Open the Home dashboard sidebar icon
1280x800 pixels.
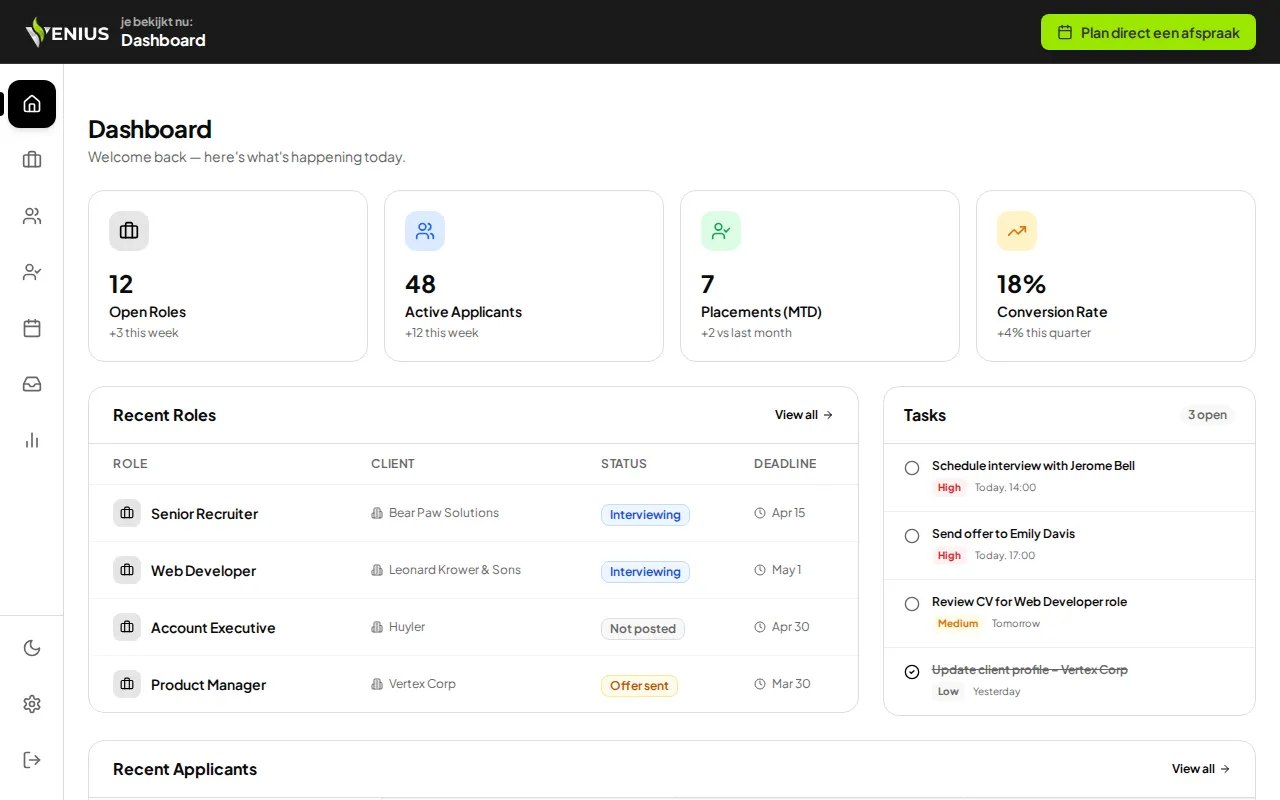pos(32,104)
